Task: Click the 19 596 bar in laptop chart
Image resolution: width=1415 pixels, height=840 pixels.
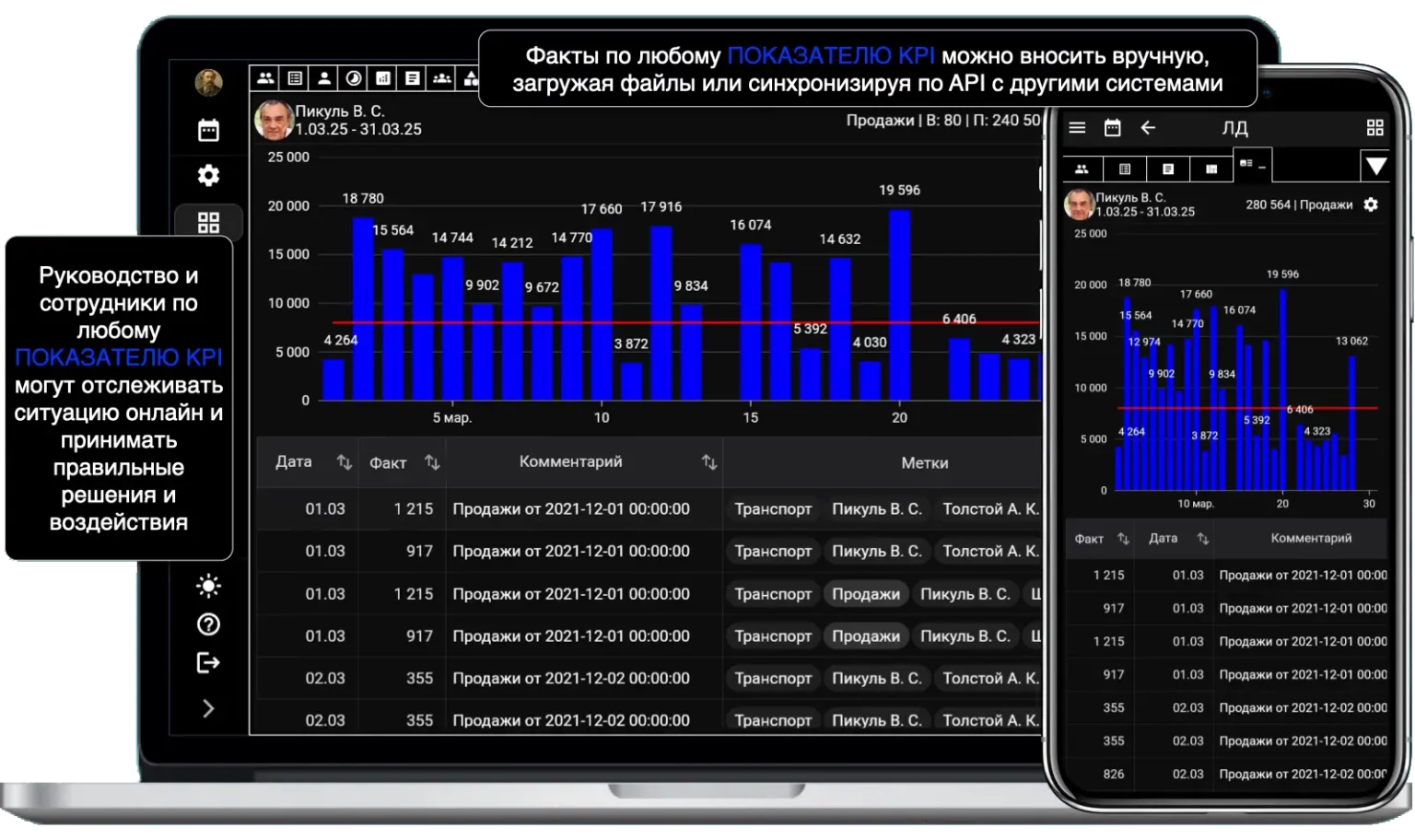Action: (x=900, y=305)
